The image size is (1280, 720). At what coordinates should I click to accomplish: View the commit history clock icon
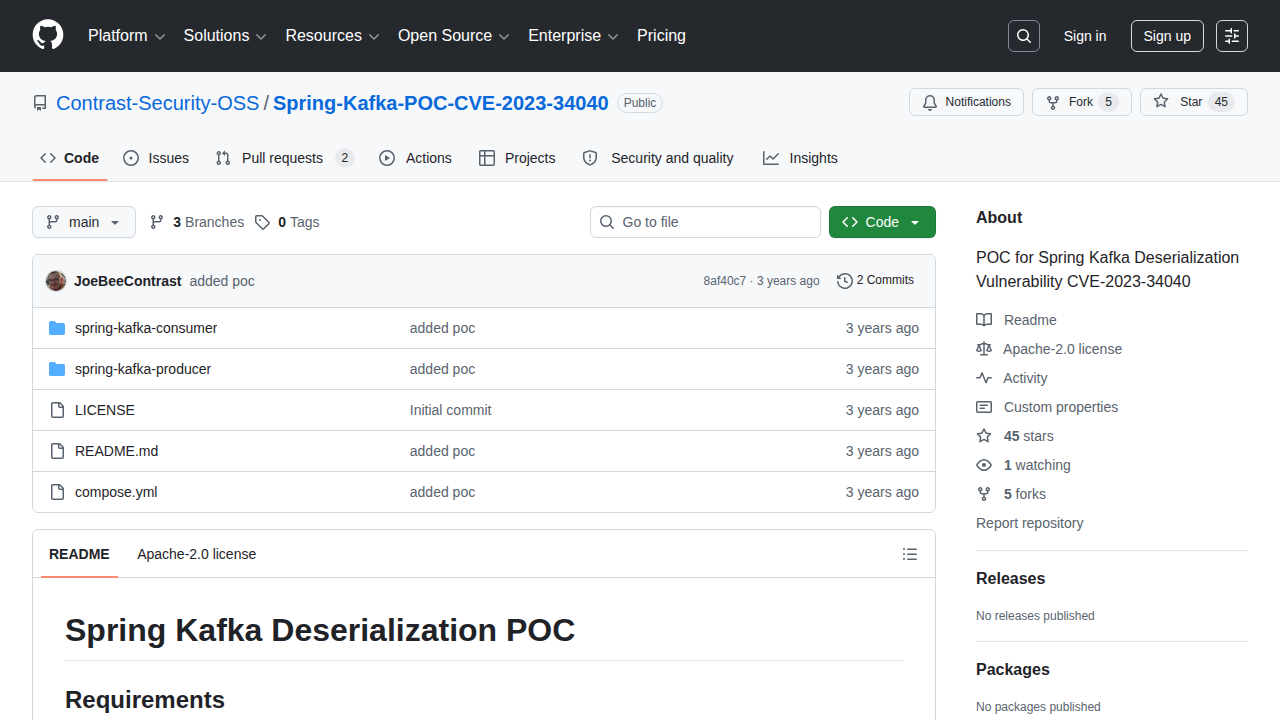(845, 281)
